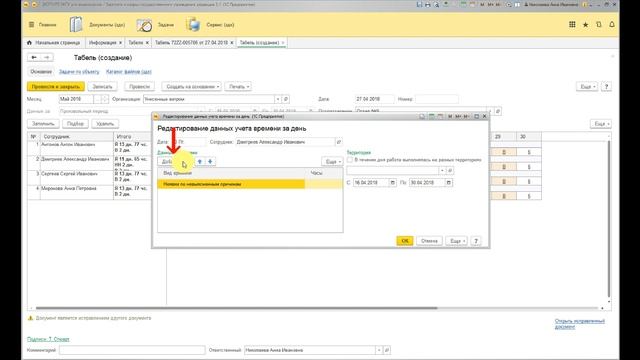The width and height of the screenshot is (640, 360).
Task: Click the Номер input field
Action: coord(437,99)
